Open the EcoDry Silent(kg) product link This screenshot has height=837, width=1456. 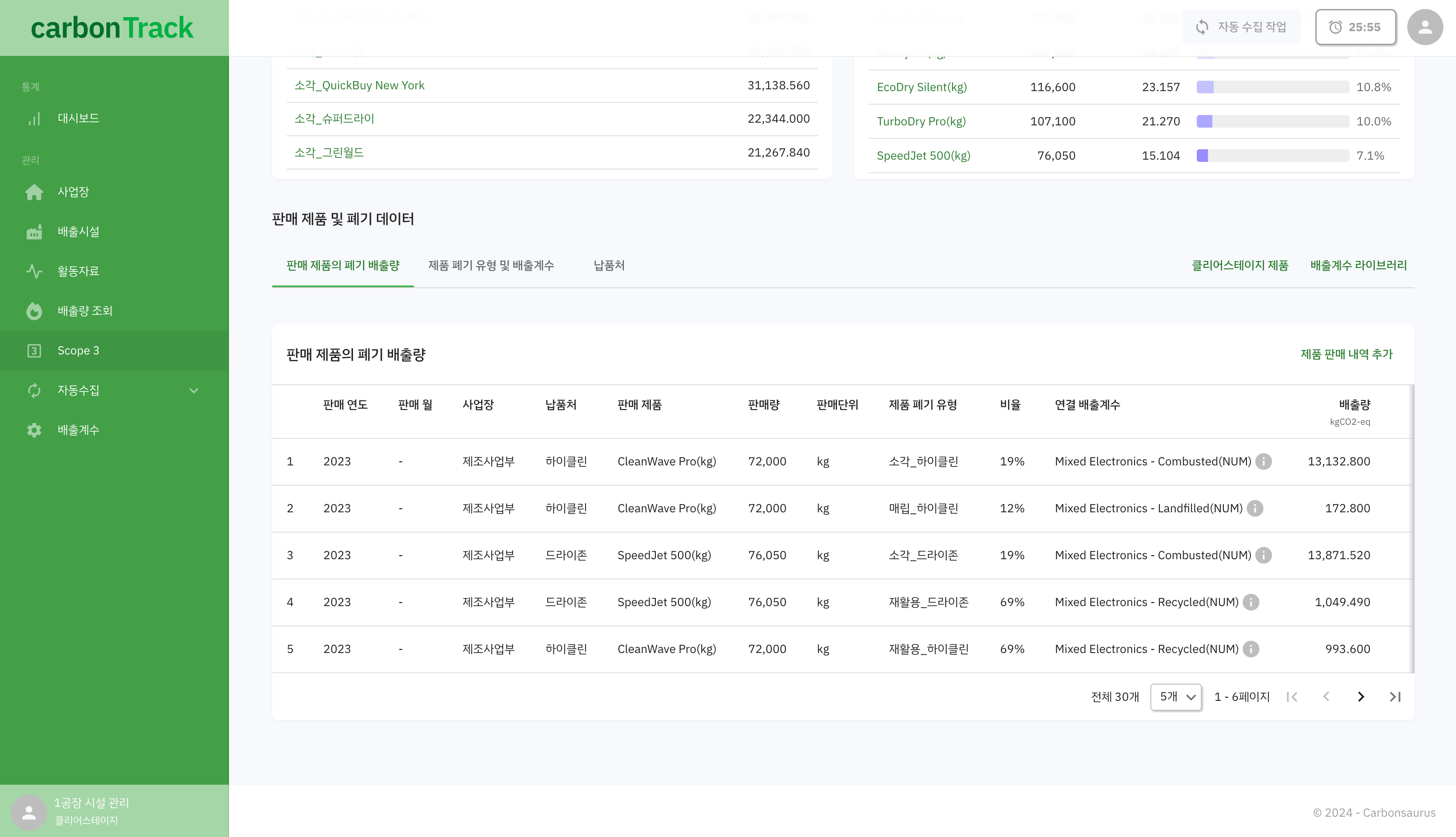(x=922, y=87)
